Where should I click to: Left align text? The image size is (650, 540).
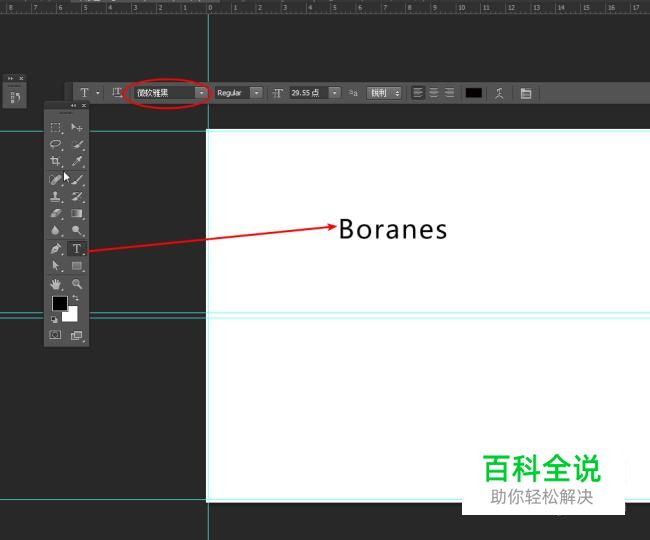[x=418, y=93]
